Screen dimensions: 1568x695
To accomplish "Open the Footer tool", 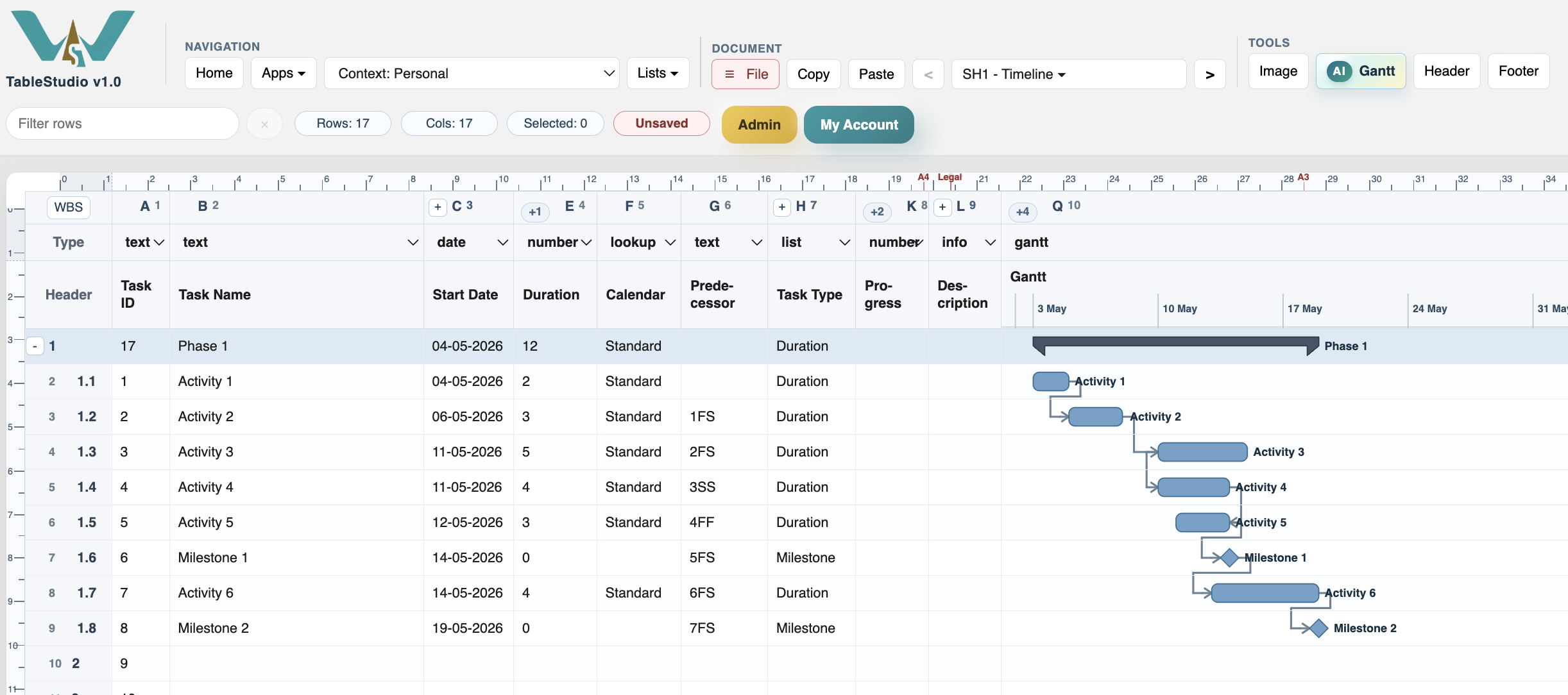I will point(1519,71).
